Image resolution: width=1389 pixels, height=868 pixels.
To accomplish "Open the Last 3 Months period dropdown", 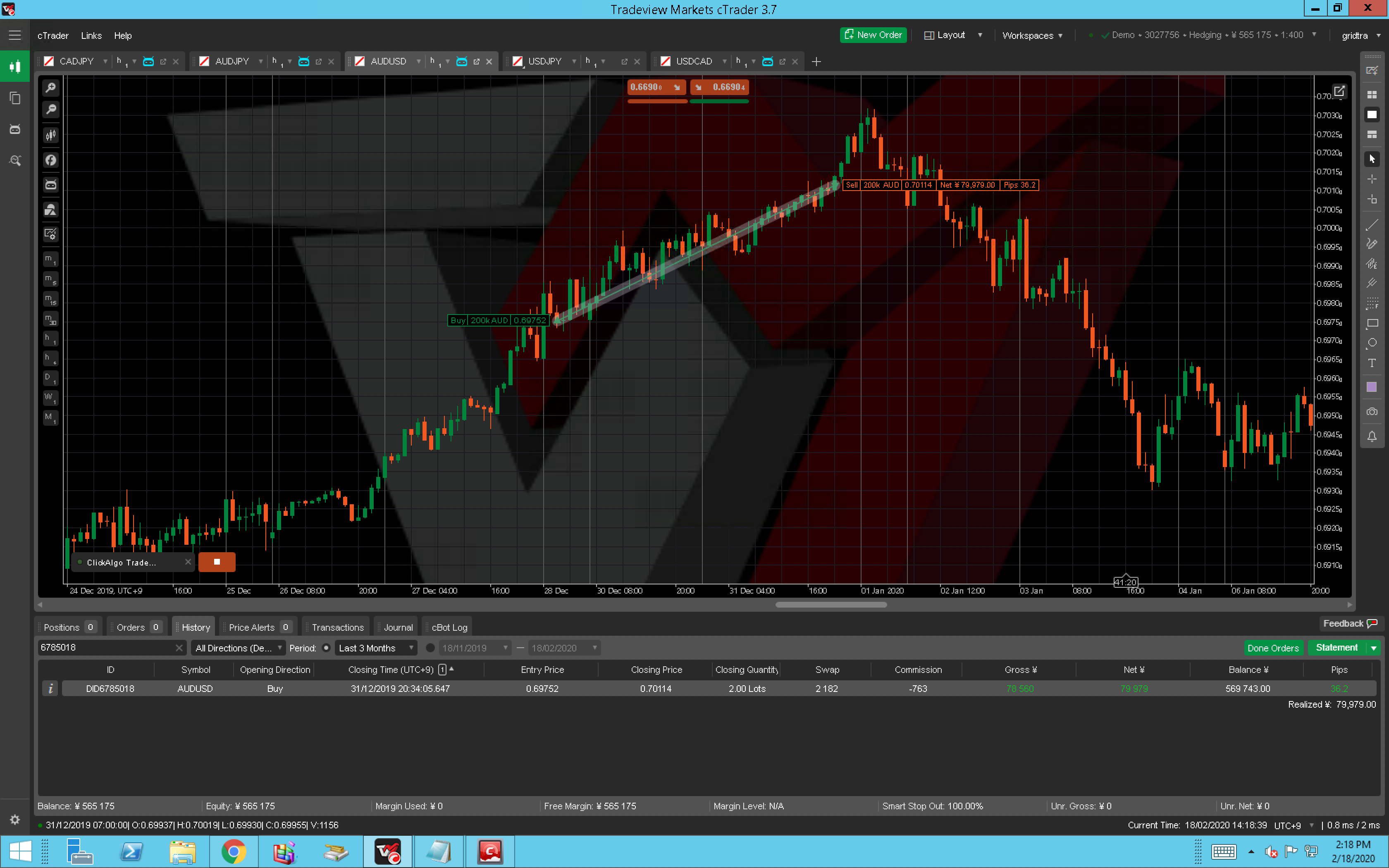I will (x=375, y=648).
